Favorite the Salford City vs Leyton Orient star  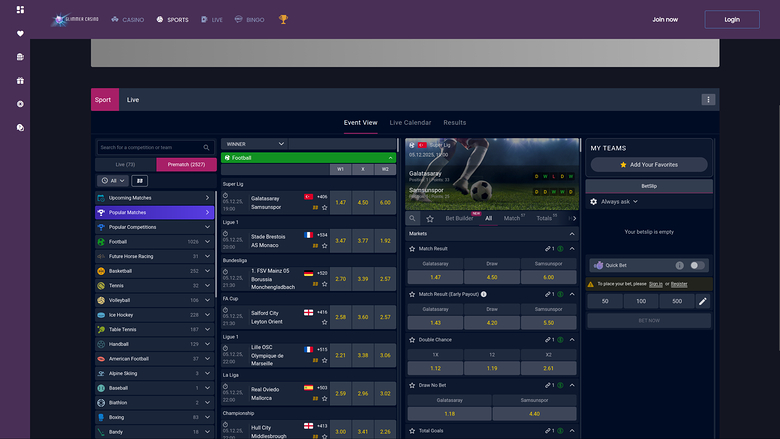click(325, 322)
